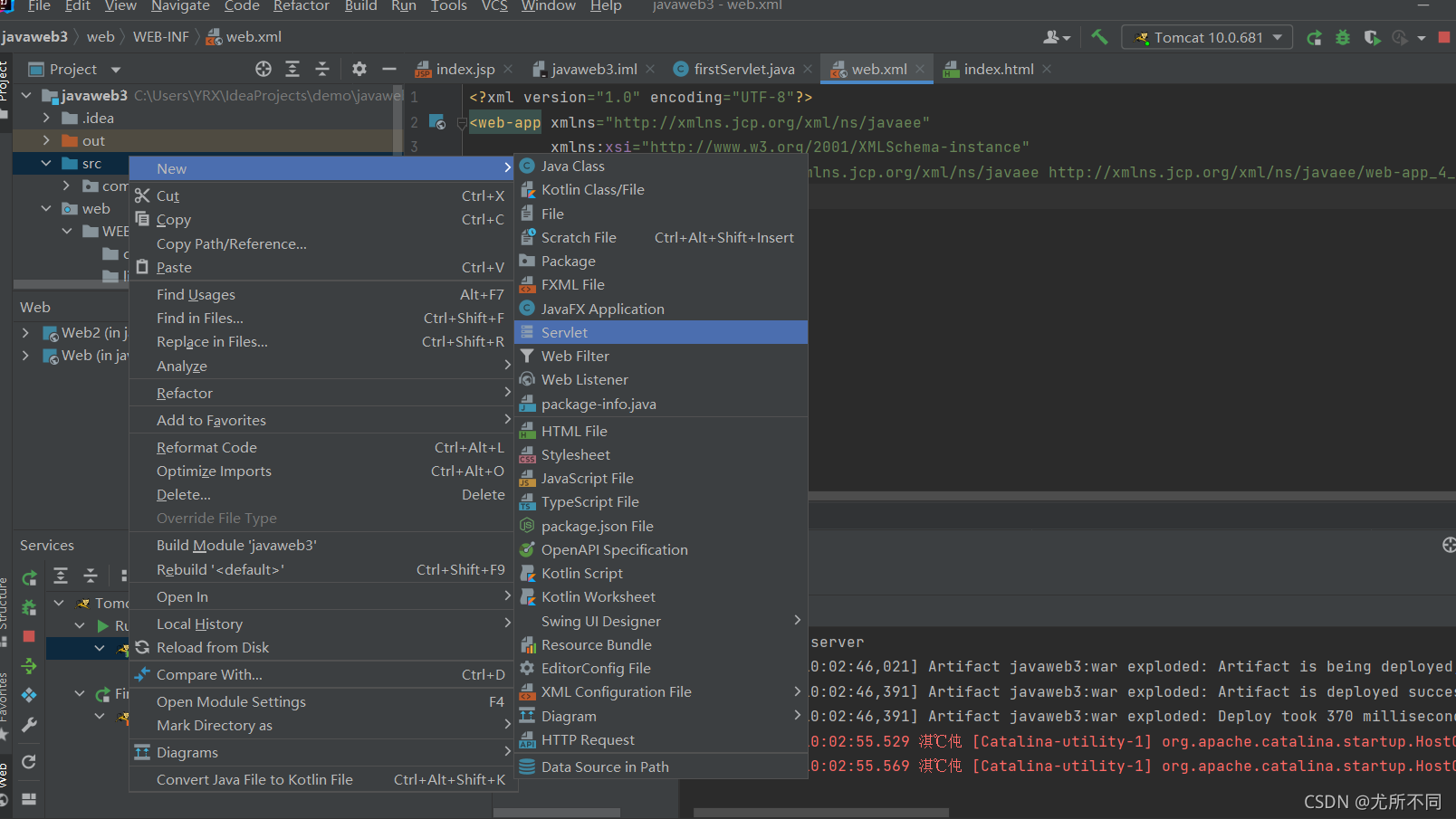This screenshot has height=819, width=1456.
Task: Select Find Usages in context menu
Action: pos(322,294)
